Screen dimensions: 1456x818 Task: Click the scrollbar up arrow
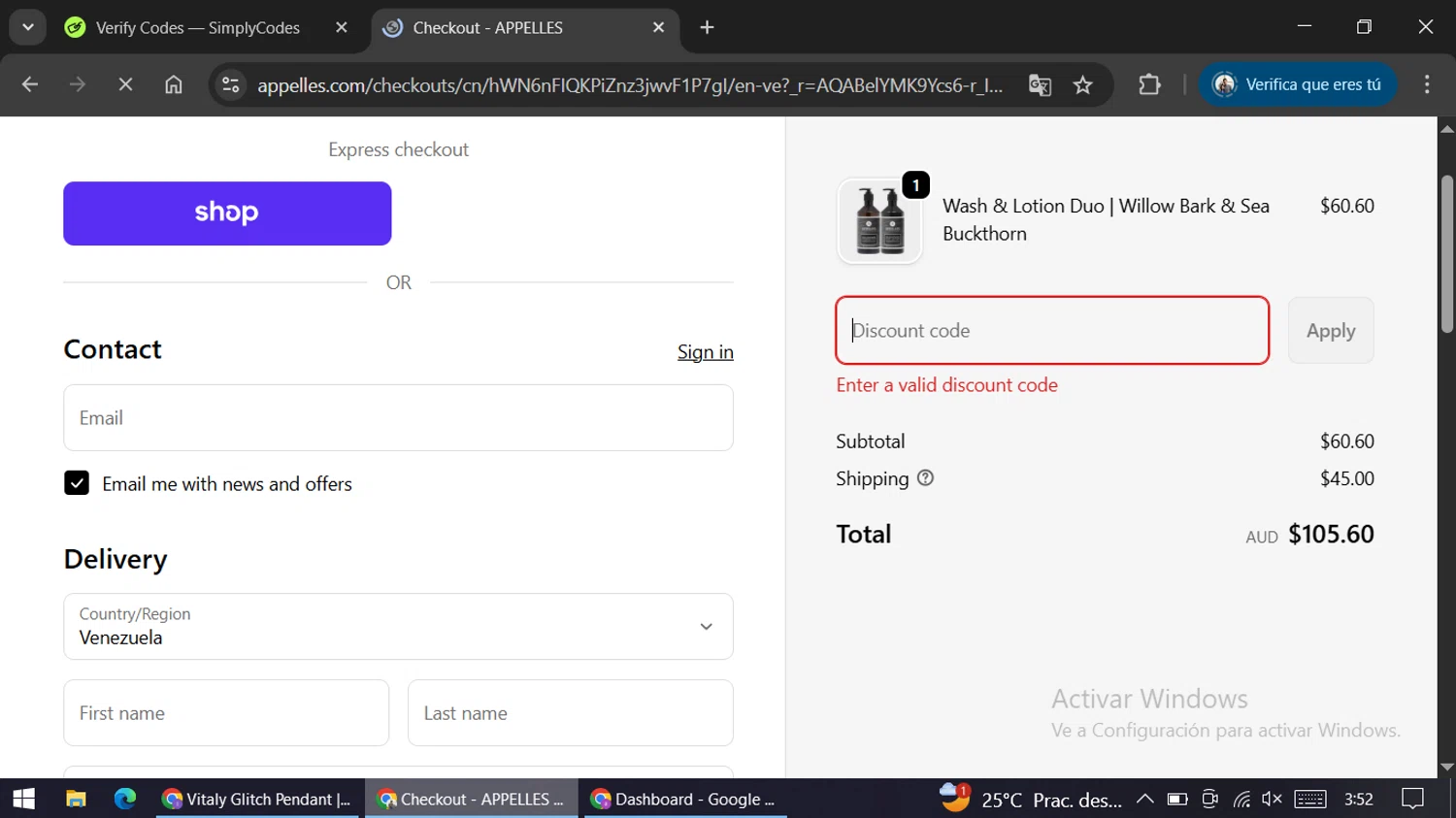(1446, 128)
